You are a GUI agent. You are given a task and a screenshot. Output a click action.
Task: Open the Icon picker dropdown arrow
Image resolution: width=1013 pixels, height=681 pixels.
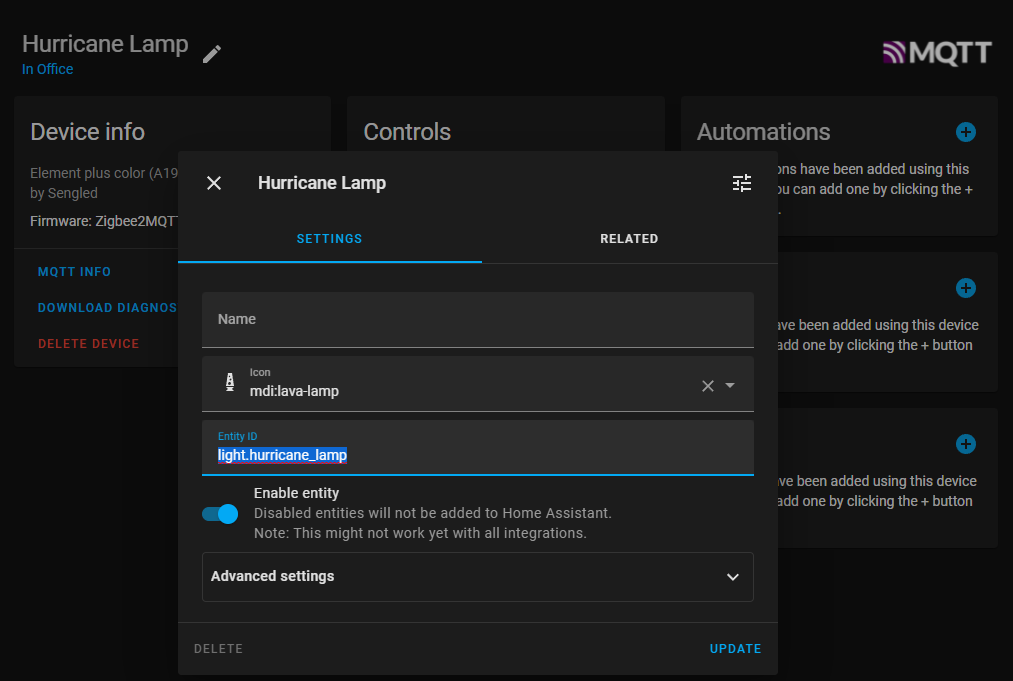[730, 386]
